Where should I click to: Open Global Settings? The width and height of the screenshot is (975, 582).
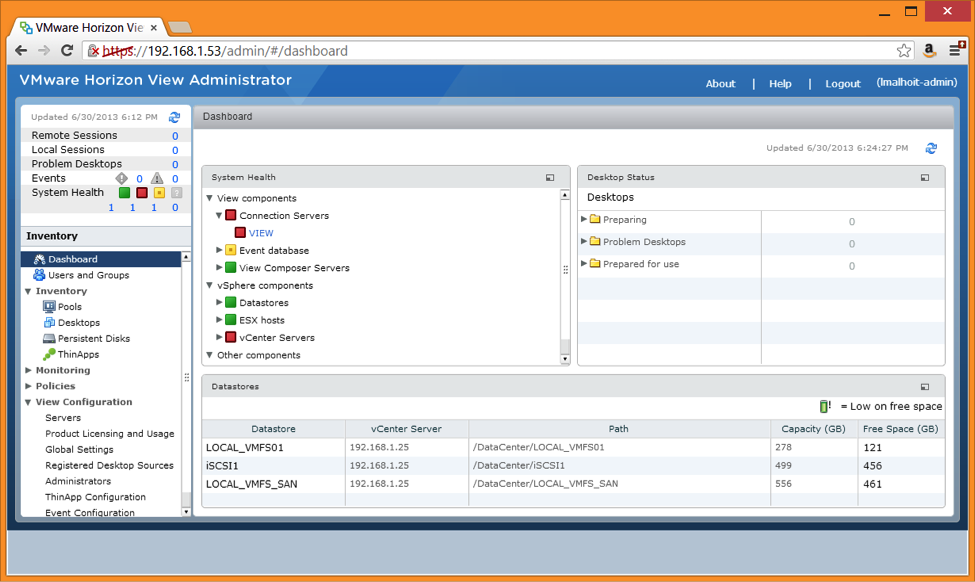pos(79,450)
